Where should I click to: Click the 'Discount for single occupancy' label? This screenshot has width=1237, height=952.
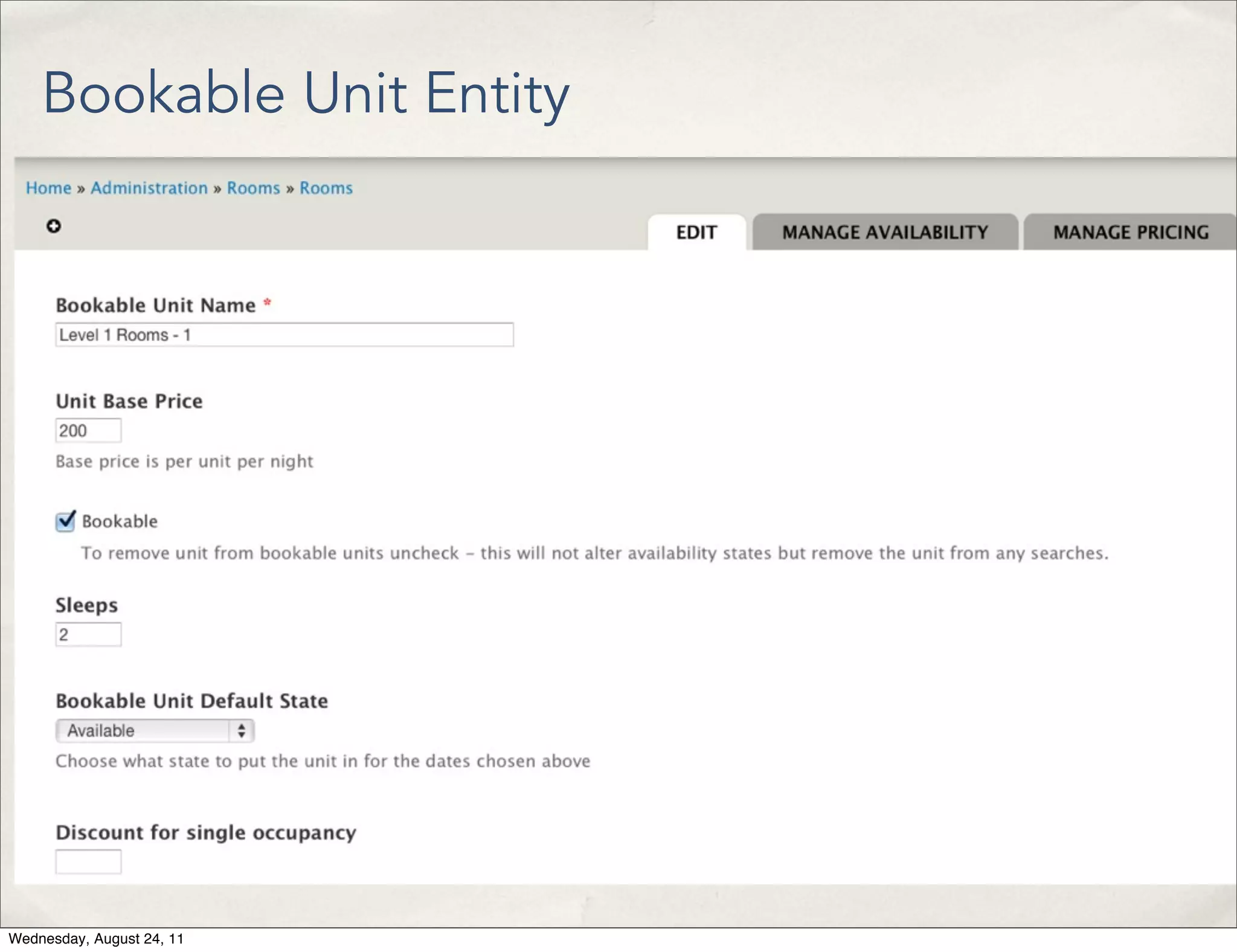pos(206,832)
